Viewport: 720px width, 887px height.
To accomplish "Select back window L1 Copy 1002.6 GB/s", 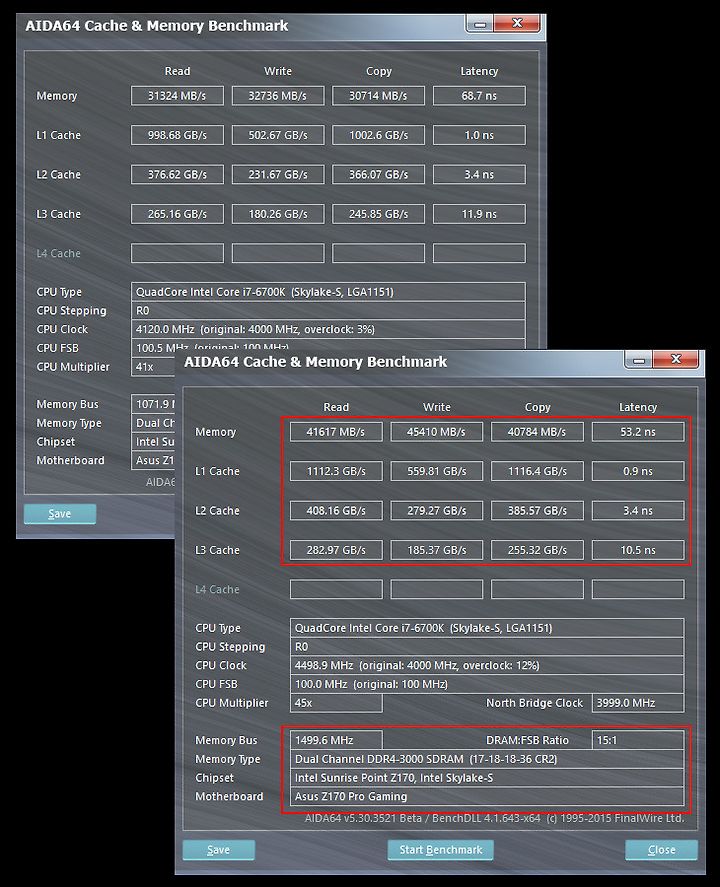I will pyautogui.click(x=378, y=135).
